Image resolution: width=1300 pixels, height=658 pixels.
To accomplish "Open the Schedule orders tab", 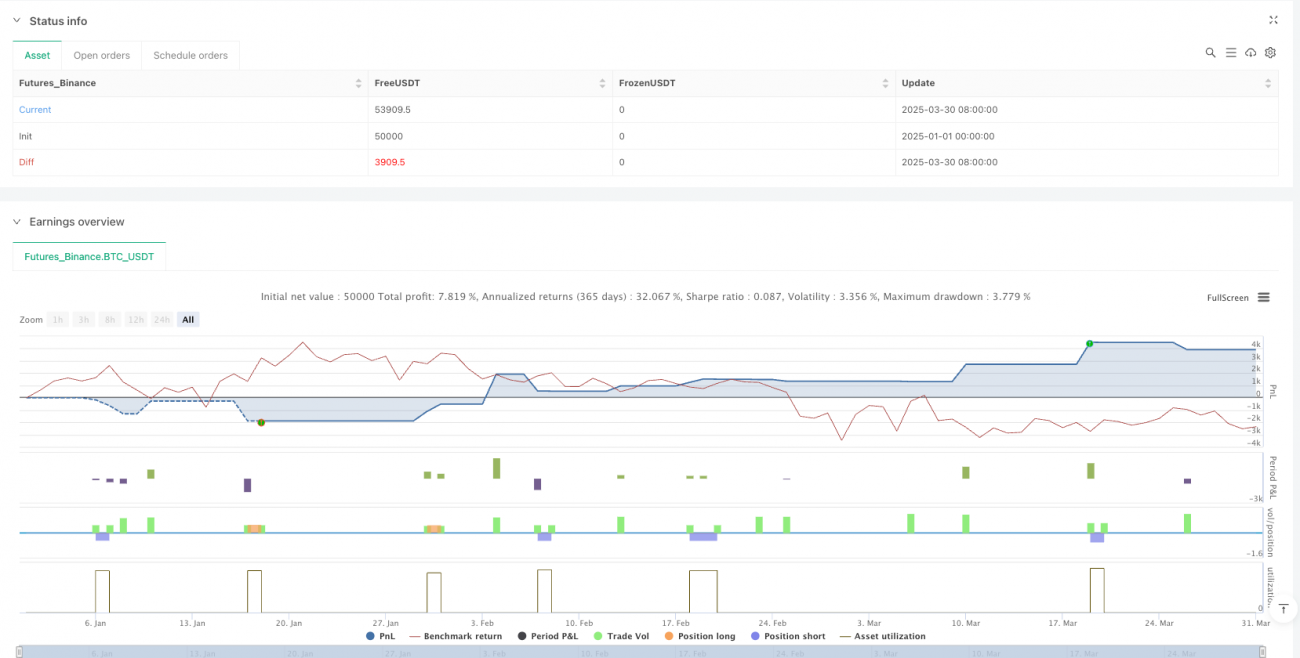I will point(190,55).
